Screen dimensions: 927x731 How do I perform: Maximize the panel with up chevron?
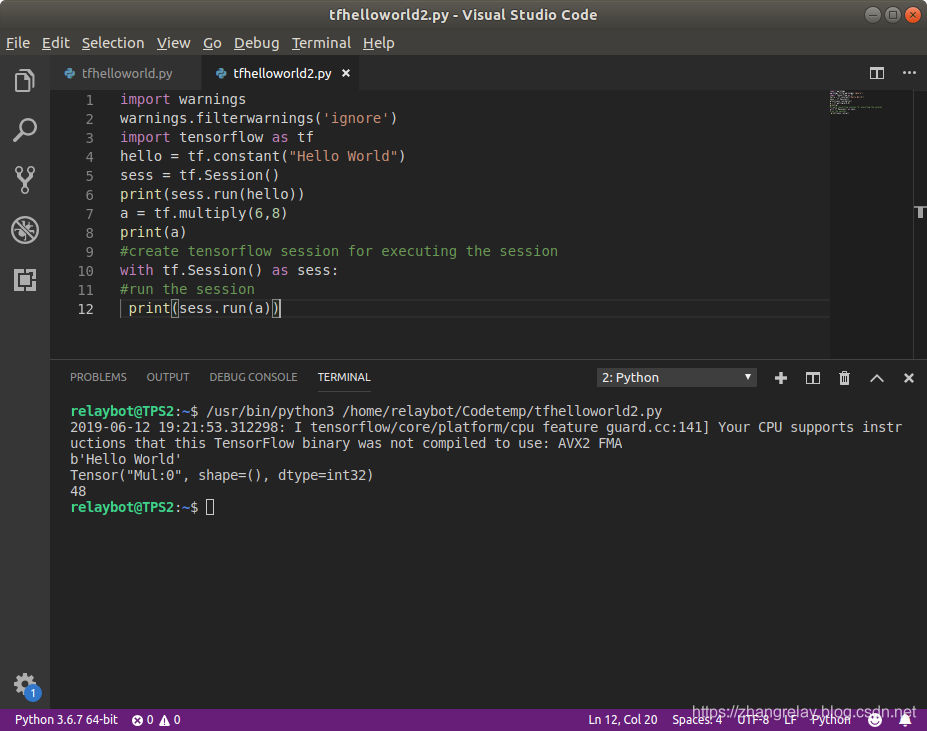(x=877, y=378)
